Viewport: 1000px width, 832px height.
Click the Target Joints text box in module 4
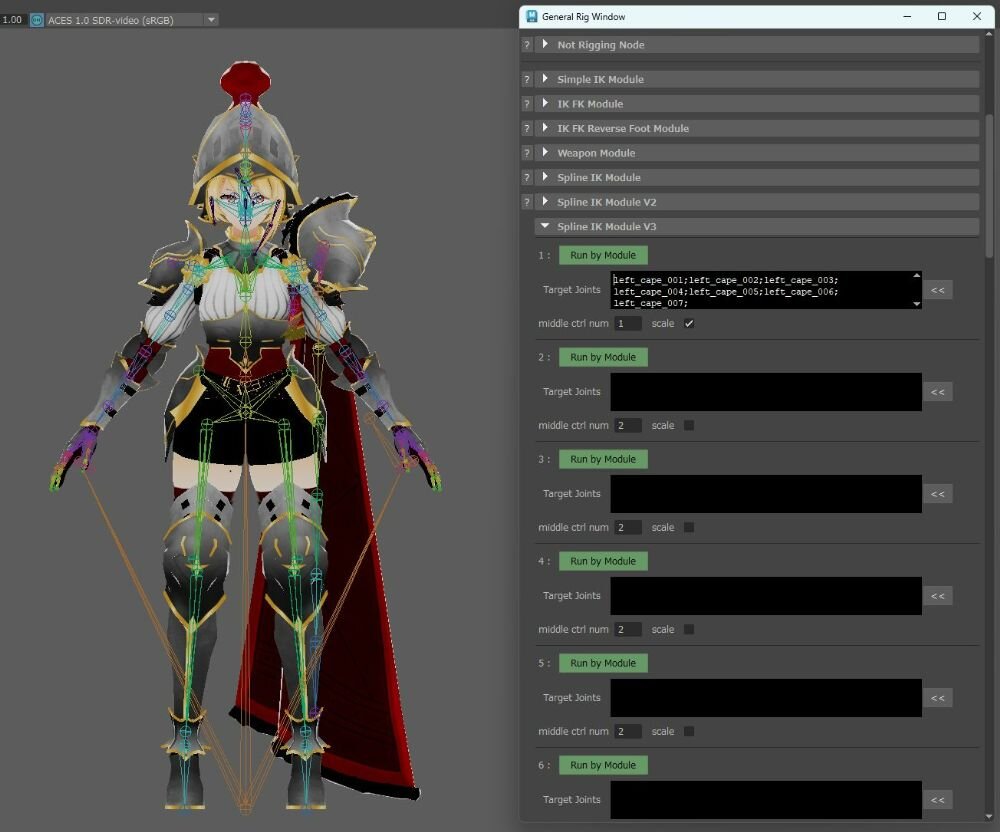pos(765,596)
